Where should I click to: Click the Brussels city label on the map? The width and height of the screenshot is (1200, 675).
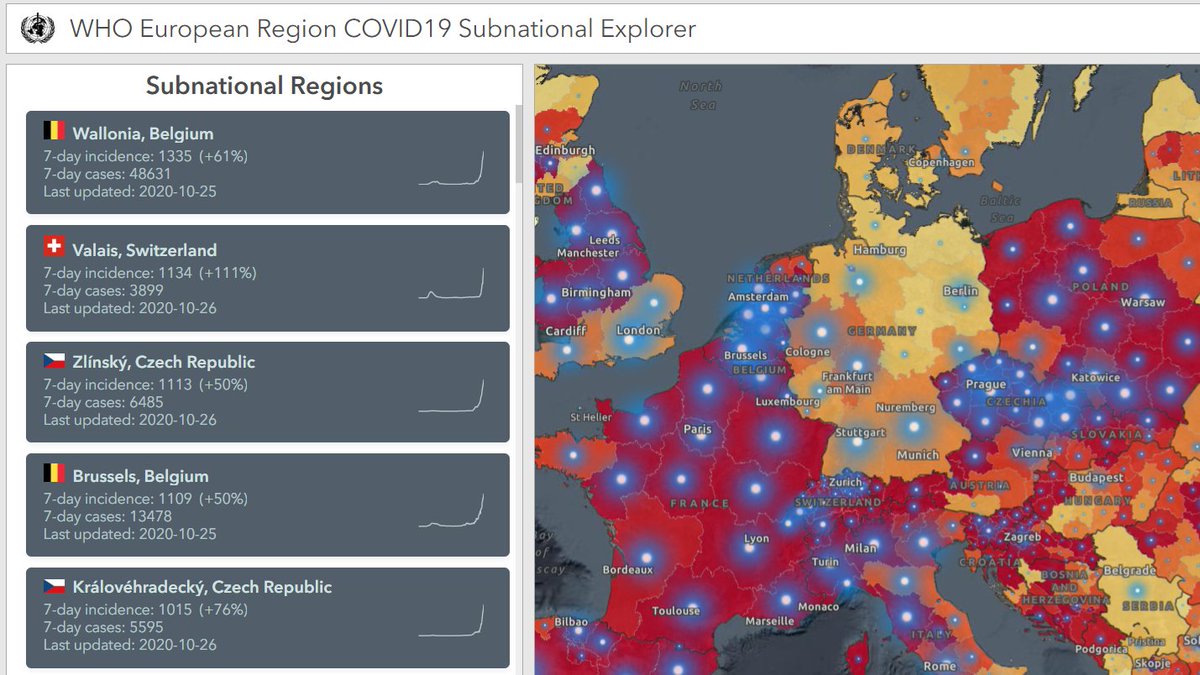pyautogui.click(x=745, y=355)
